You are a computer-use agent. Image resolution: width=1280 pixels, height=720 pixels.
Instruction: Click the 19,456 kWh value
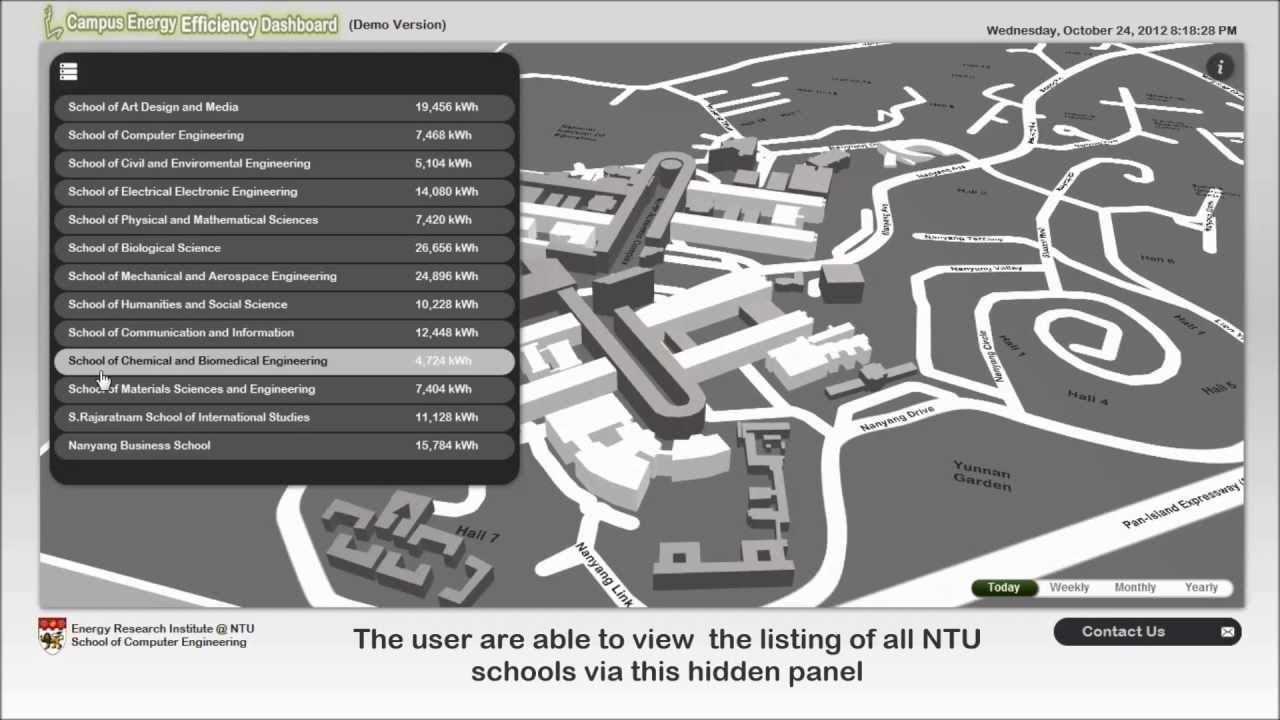446,107
